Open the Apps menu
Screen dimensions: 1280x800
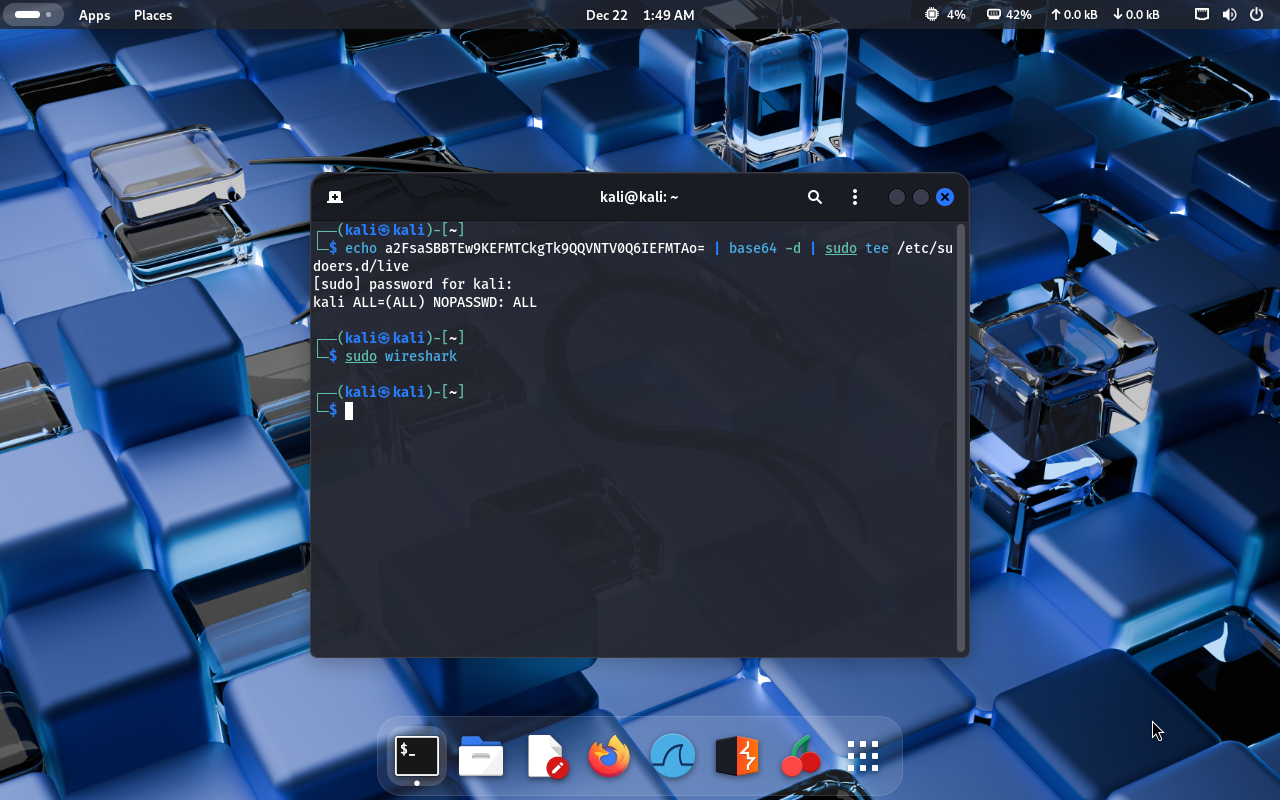coord(95,15)
